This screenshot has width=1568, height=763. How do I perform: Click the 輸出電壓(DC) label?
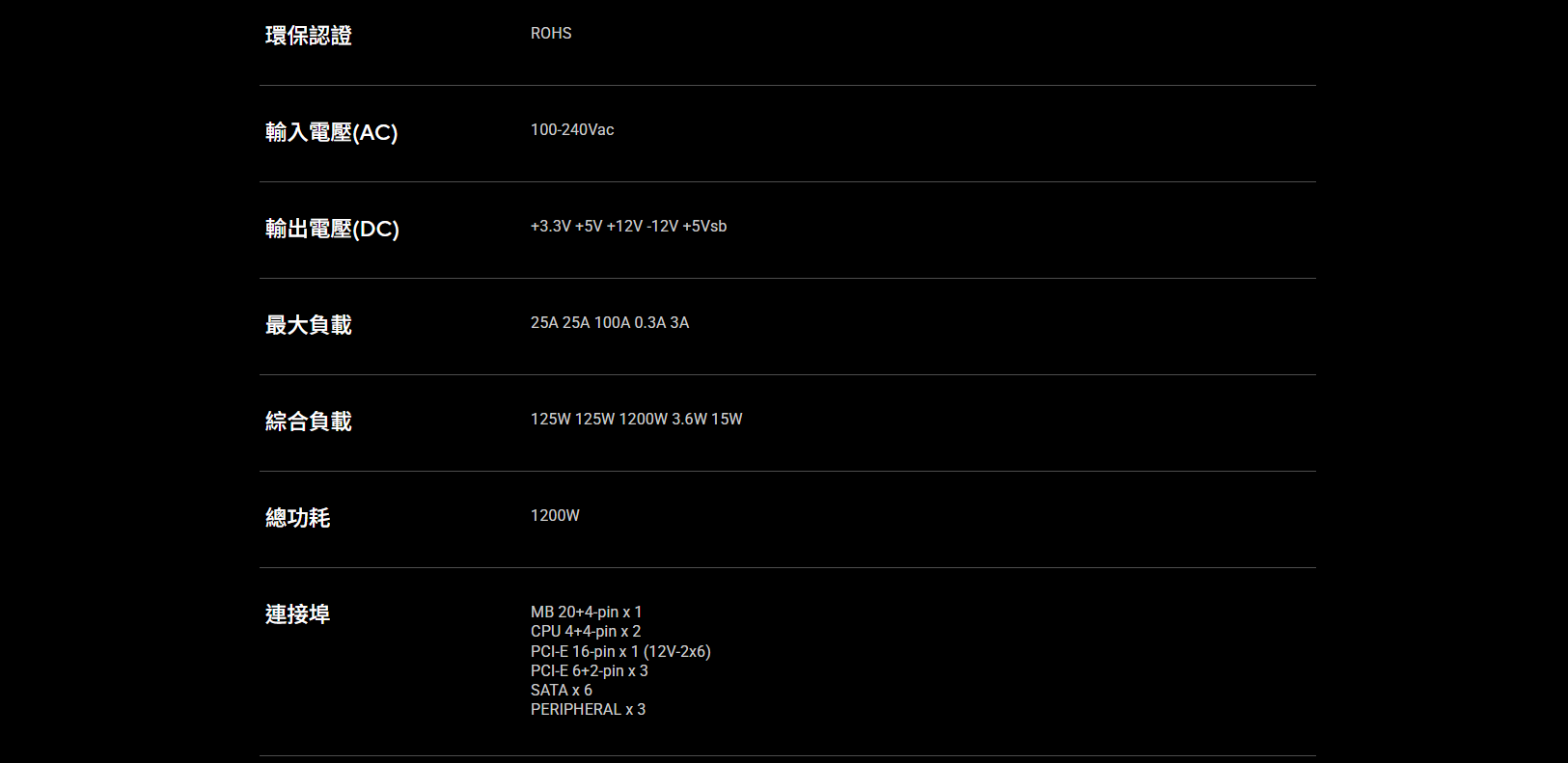332,229
